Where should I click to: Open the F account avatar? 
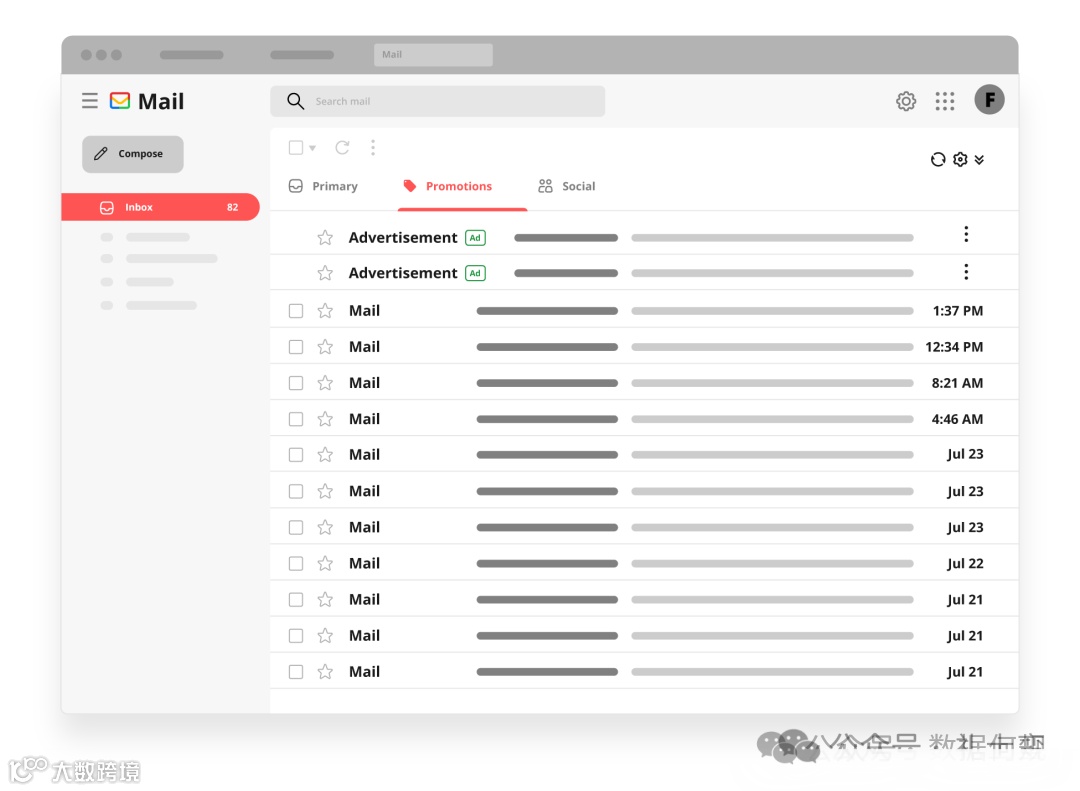coord(989,100)
